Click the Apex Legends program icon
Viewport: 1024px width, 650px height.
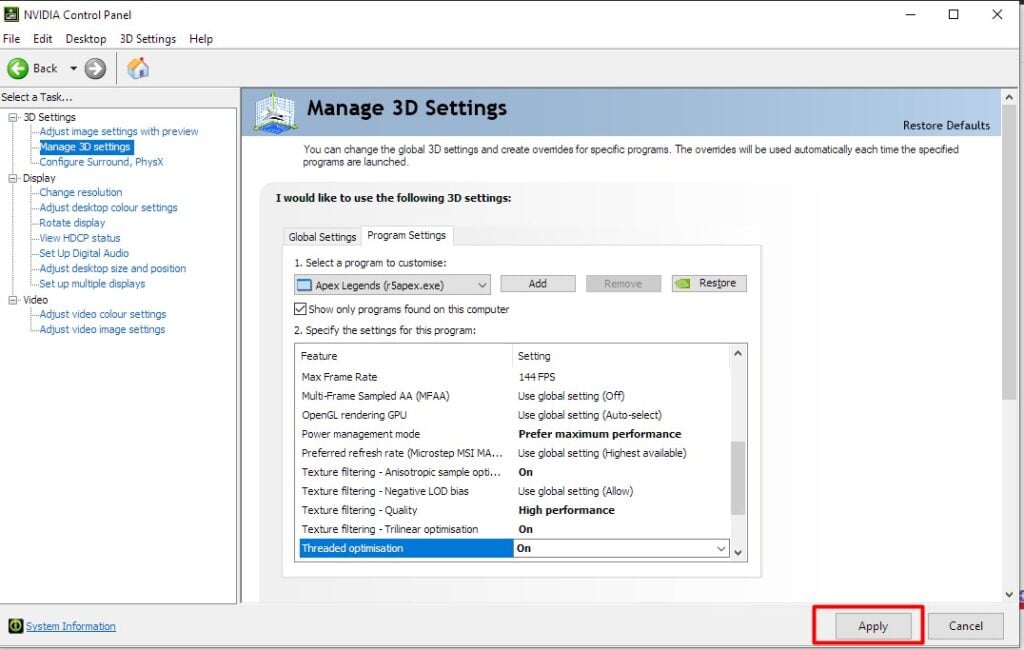click(304, 285)
